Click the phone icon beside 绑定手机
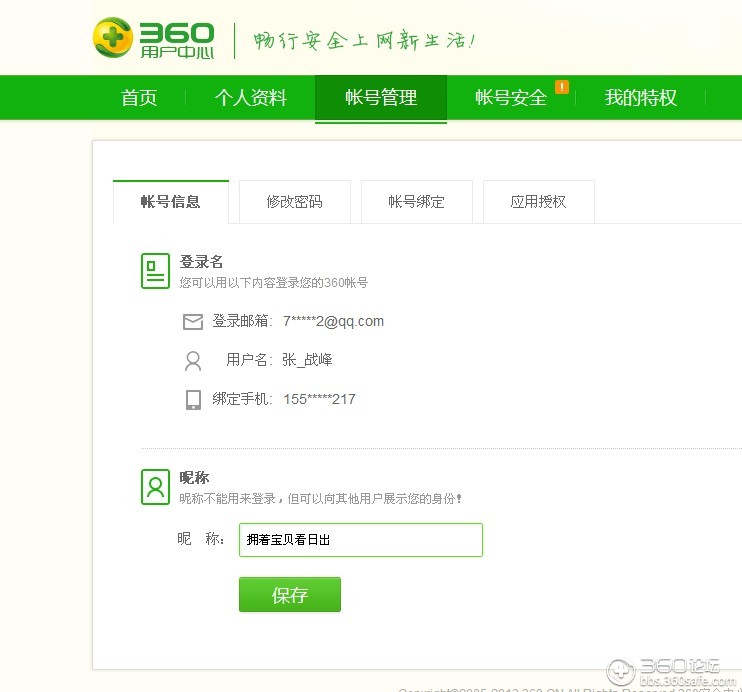The image size is (742, 692). (x=193, y=399)
